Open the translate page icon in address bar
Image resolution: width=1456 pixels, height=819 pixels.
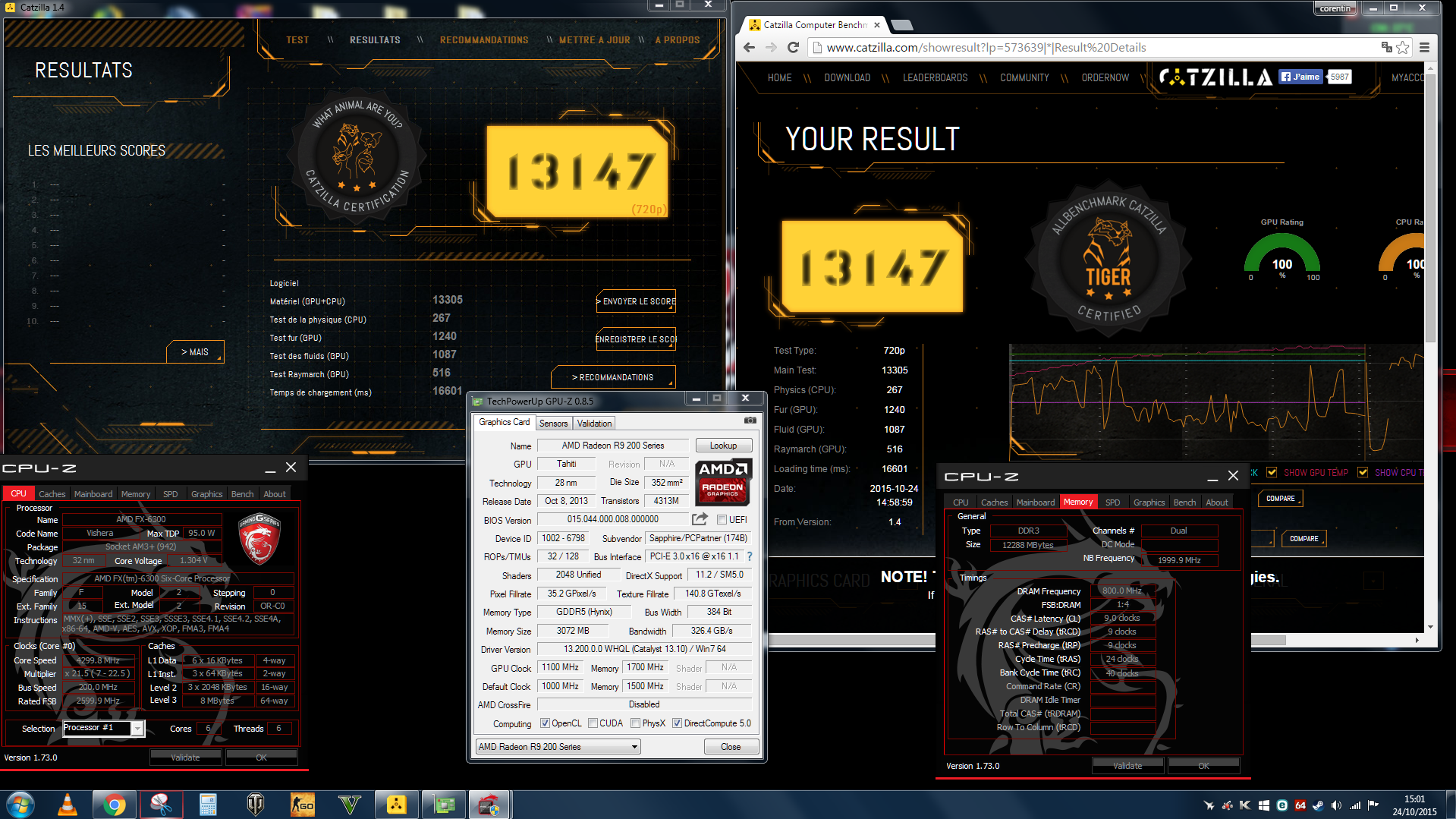(1387, 47)
